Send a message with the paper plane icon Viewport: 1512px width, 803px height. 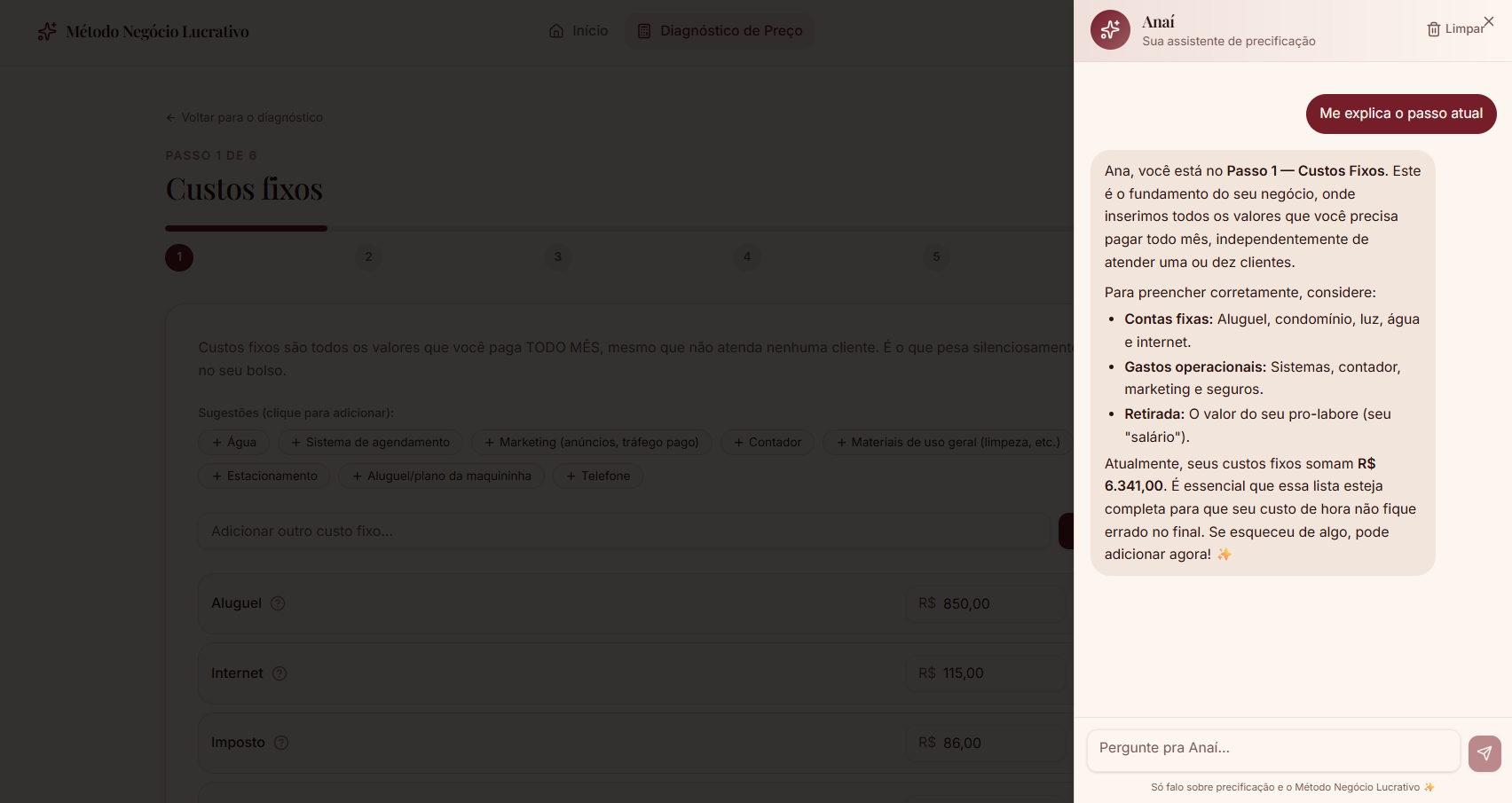coord(1484,753)
